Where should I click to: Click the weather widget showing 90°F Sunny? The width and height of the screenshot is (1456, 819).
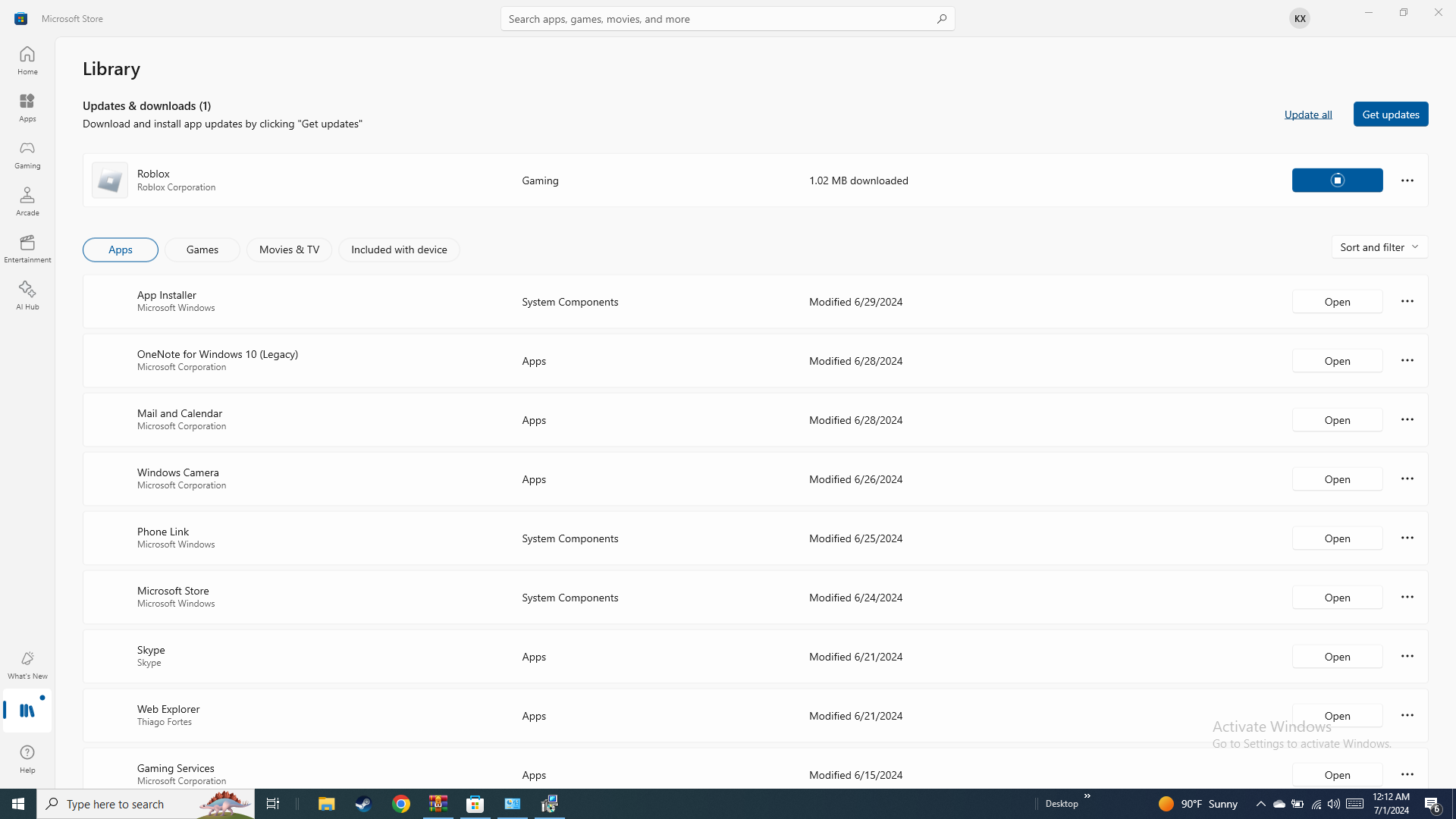coord(1197,804)
